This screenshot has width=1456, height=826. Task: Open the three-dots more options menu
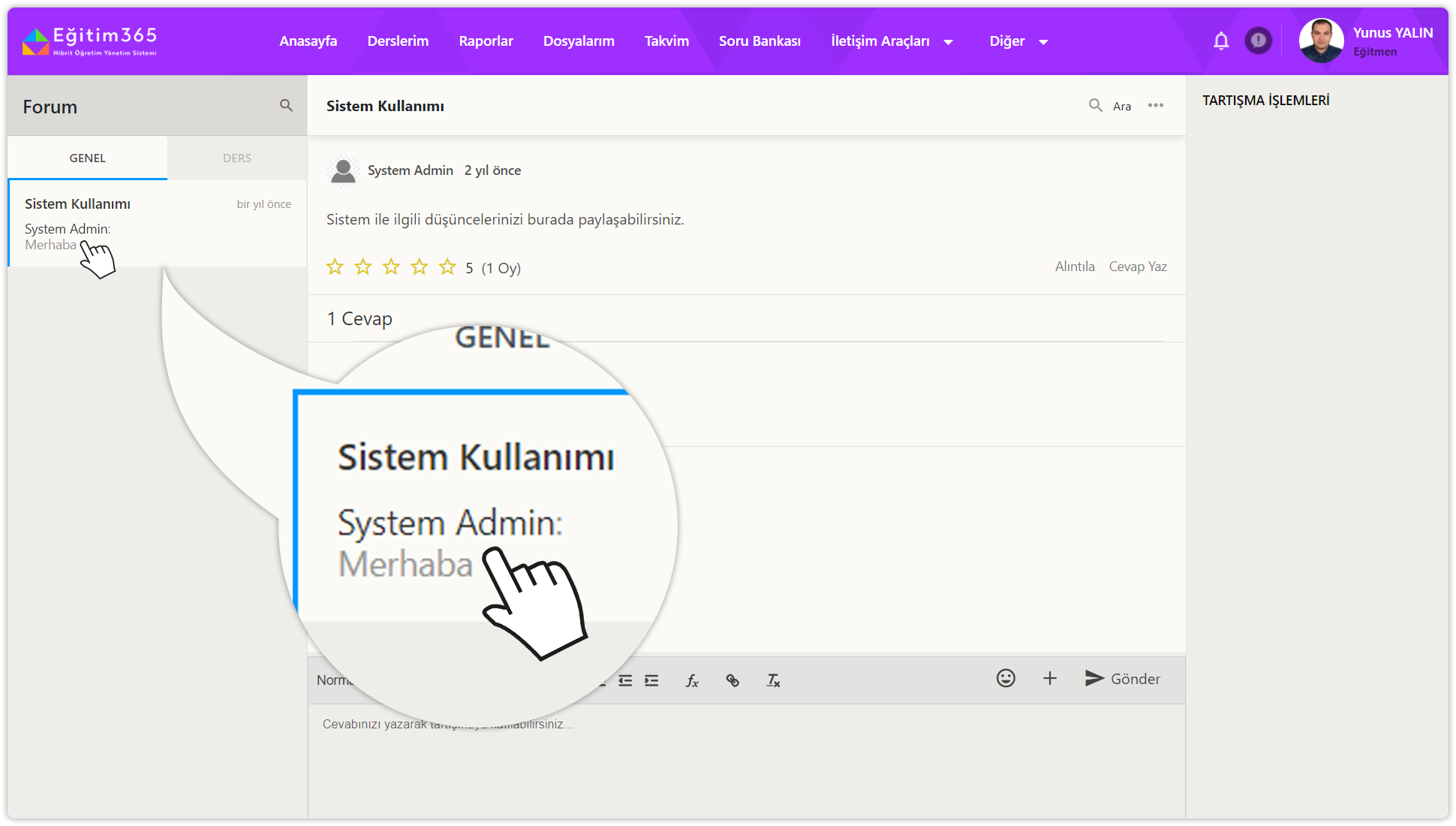click(x=1156, y=105)
